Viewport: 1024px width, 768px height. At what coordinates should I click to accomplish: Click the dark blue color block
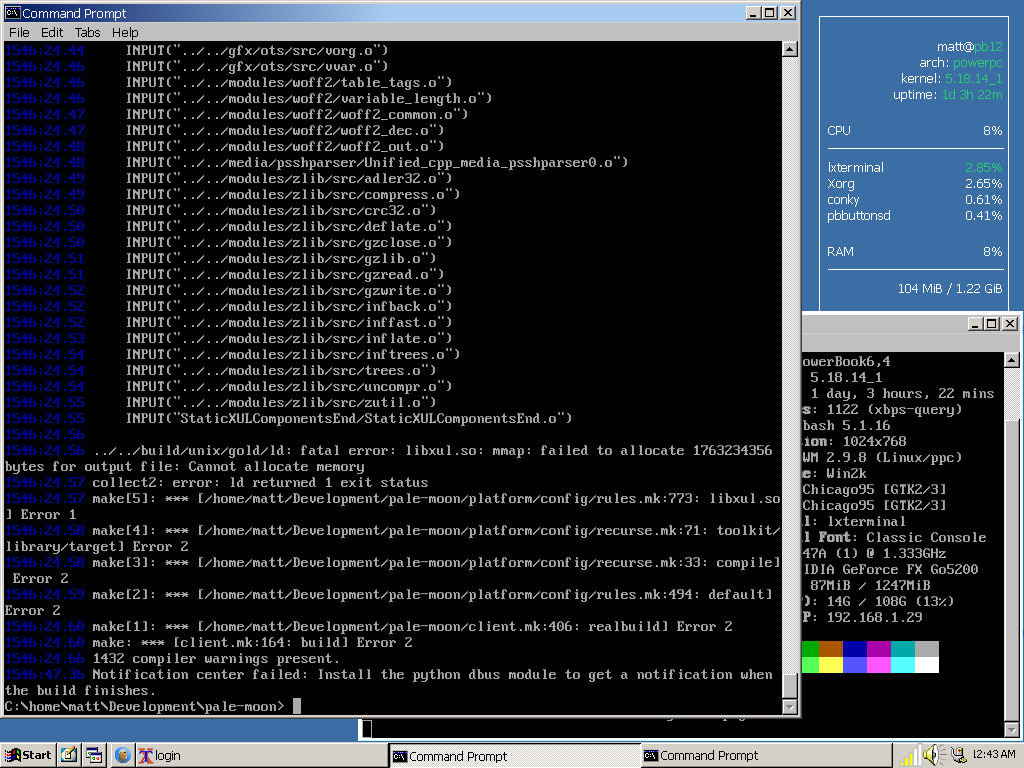click(x=855, y=648)
